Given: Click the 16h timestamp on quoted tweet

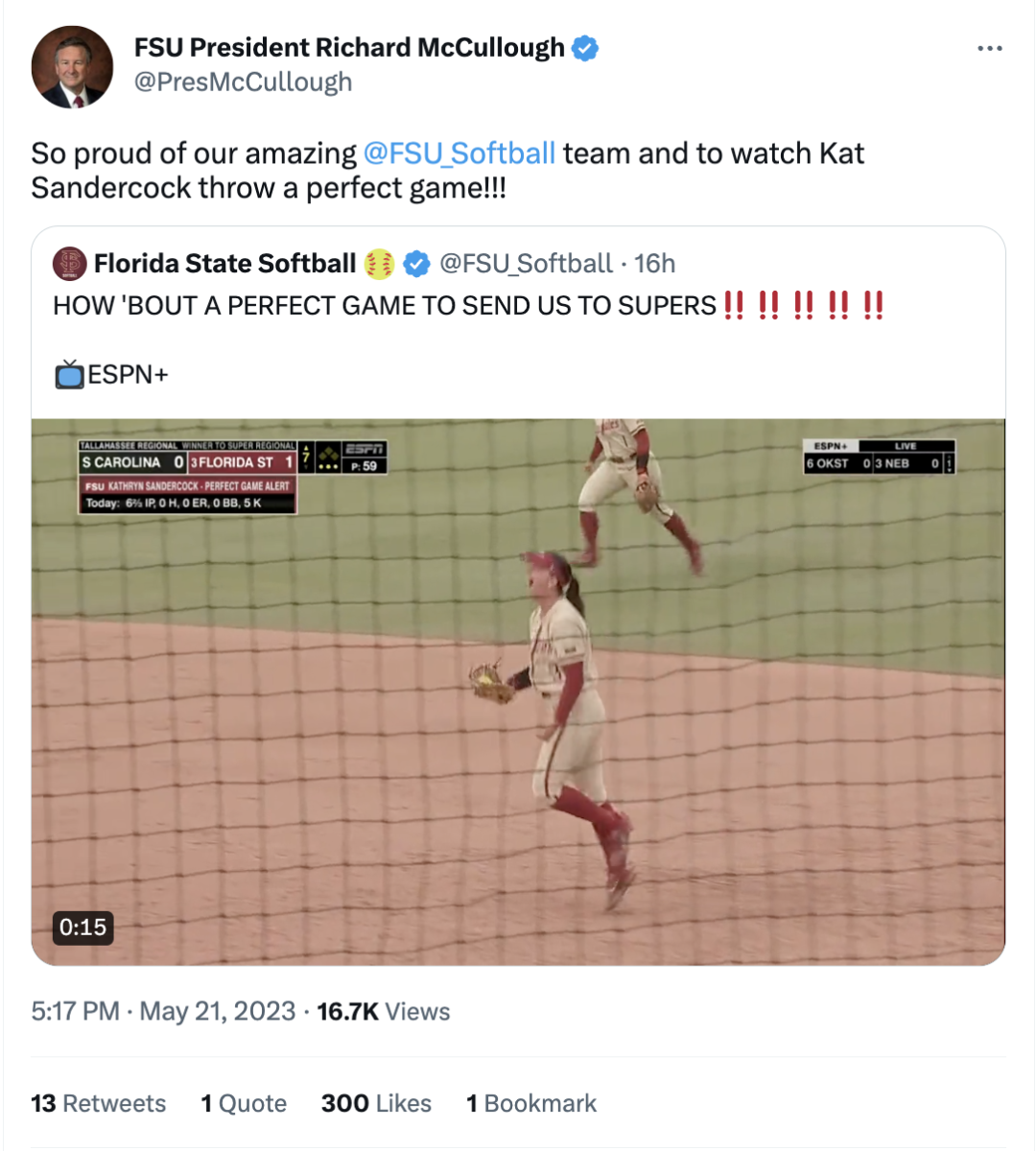Looking at the screenshot, I should pos(655,264).
